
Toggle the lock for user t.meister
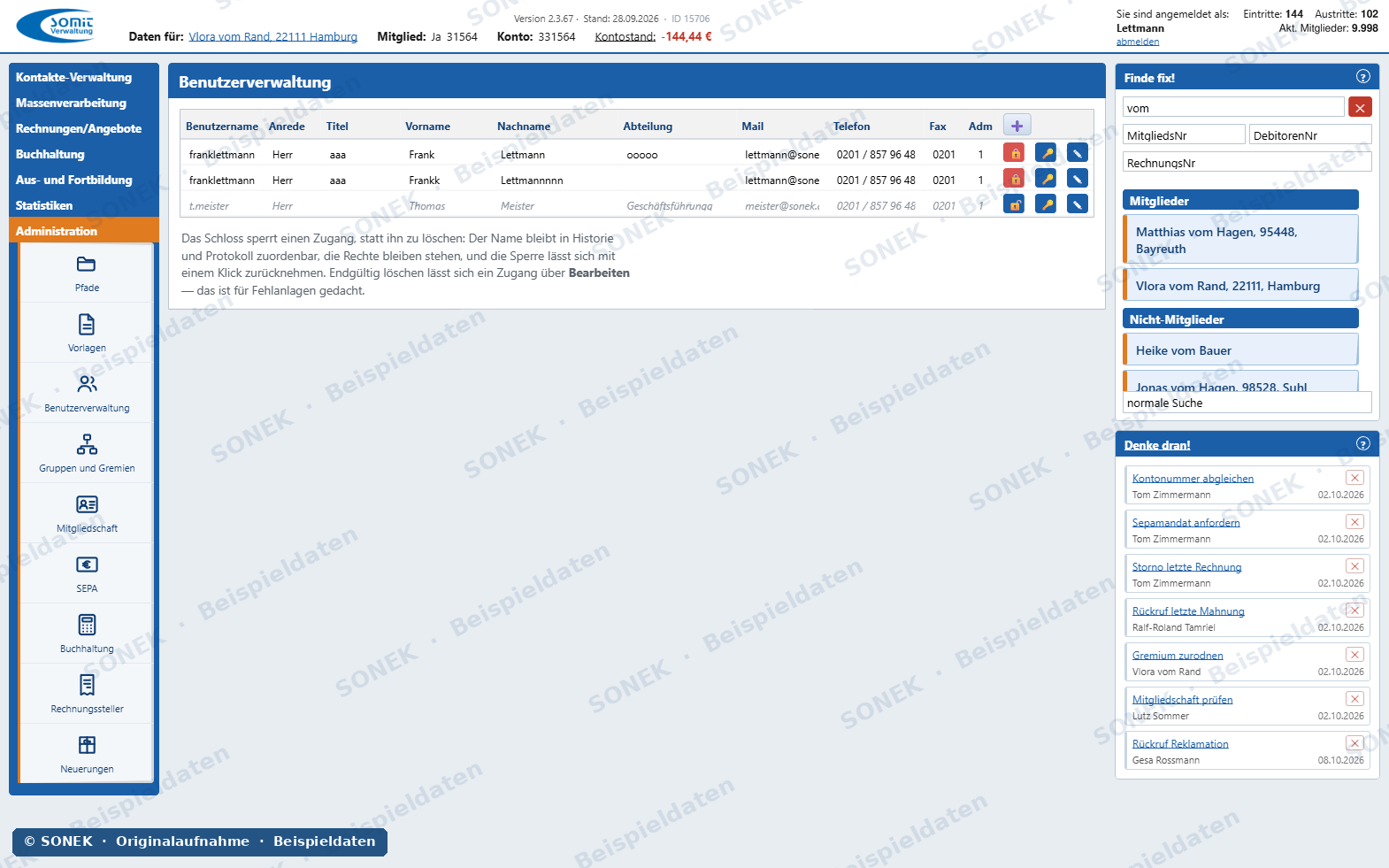point(1014,204)
